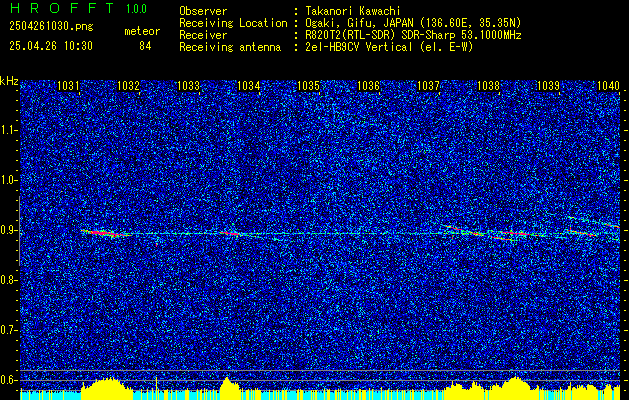Click the 2el-HB9CV Vertical antenna text
This screenshot has height=400, width=629.
[390, 47]
